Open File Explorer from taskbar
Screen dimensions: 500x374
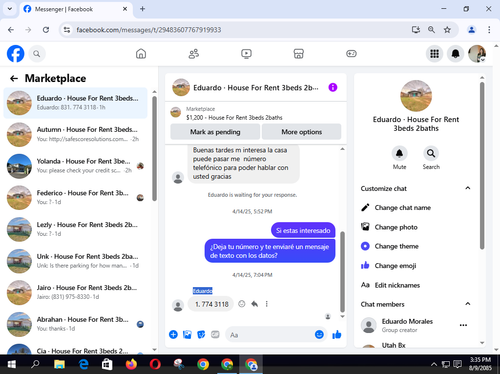point(59,364)
